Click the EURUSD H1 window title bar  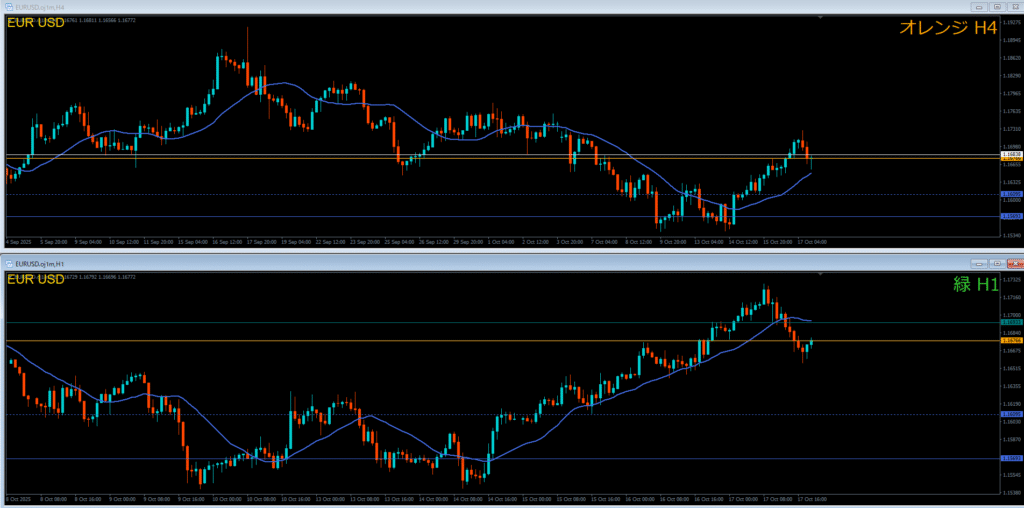(500, 264)
